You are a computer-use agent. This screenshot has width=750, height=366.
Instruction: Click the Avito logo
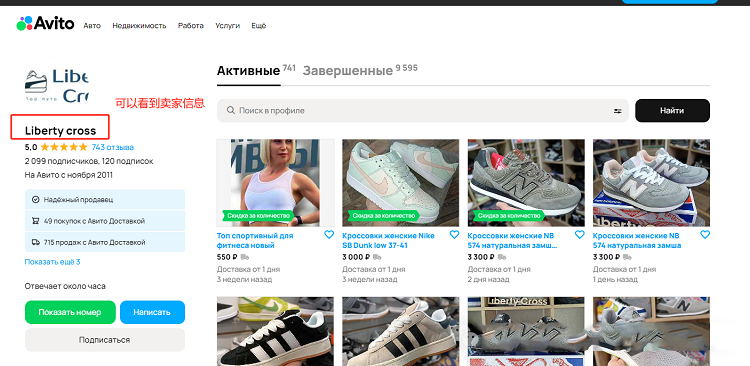click(x=45, y=23)
